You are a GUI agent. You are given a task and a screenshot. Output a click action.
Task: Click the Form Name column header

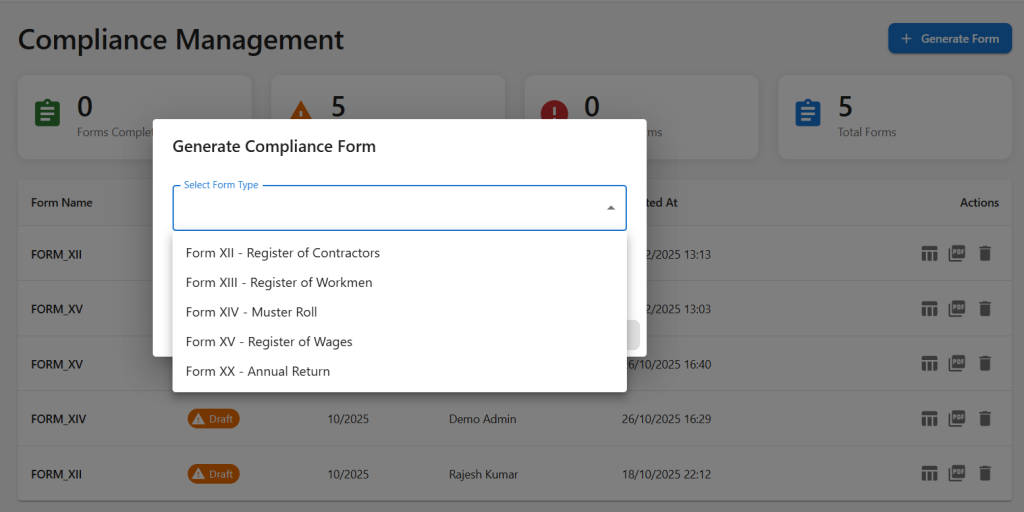[x=62, y=203]
